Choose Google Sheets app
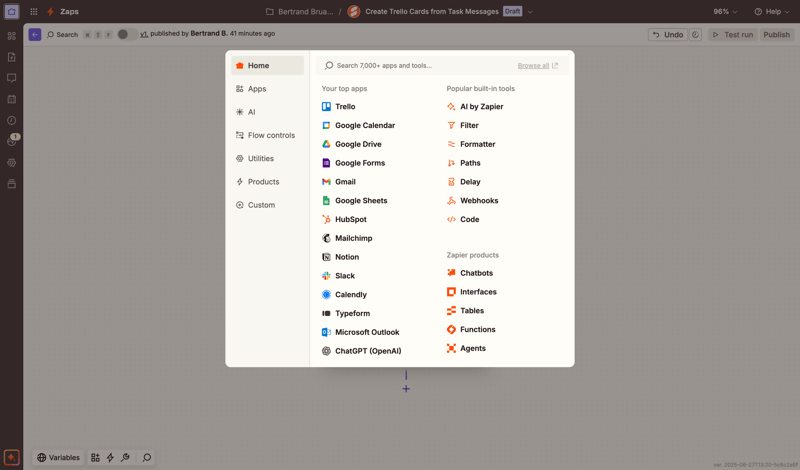This screenshot has height=470, width=800. coord(355,201)
